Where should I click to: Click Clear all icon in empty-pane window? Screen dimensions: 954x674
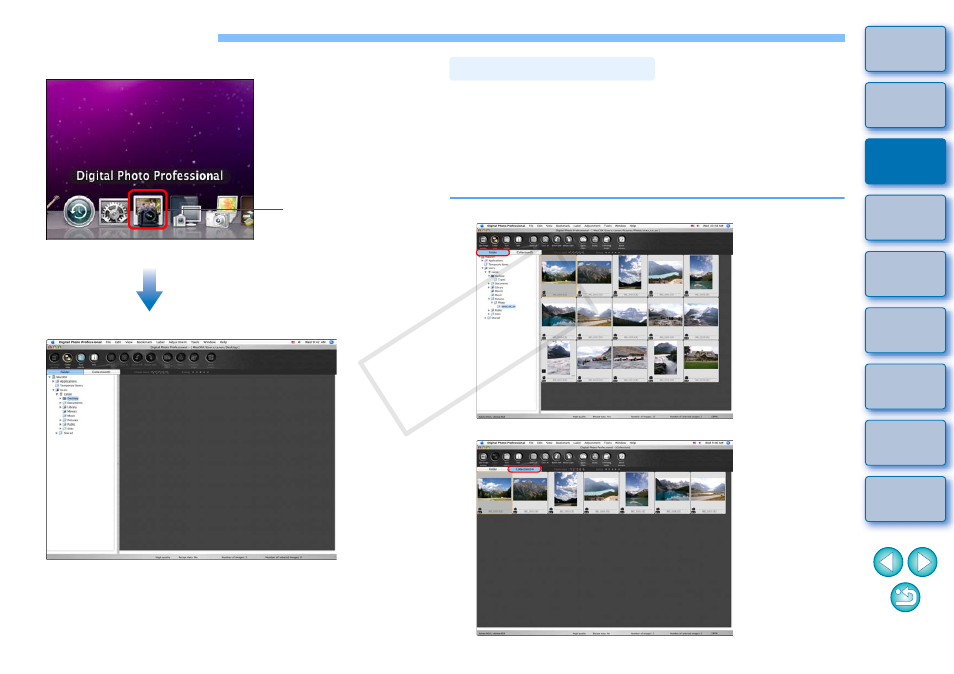coord(124,358)
